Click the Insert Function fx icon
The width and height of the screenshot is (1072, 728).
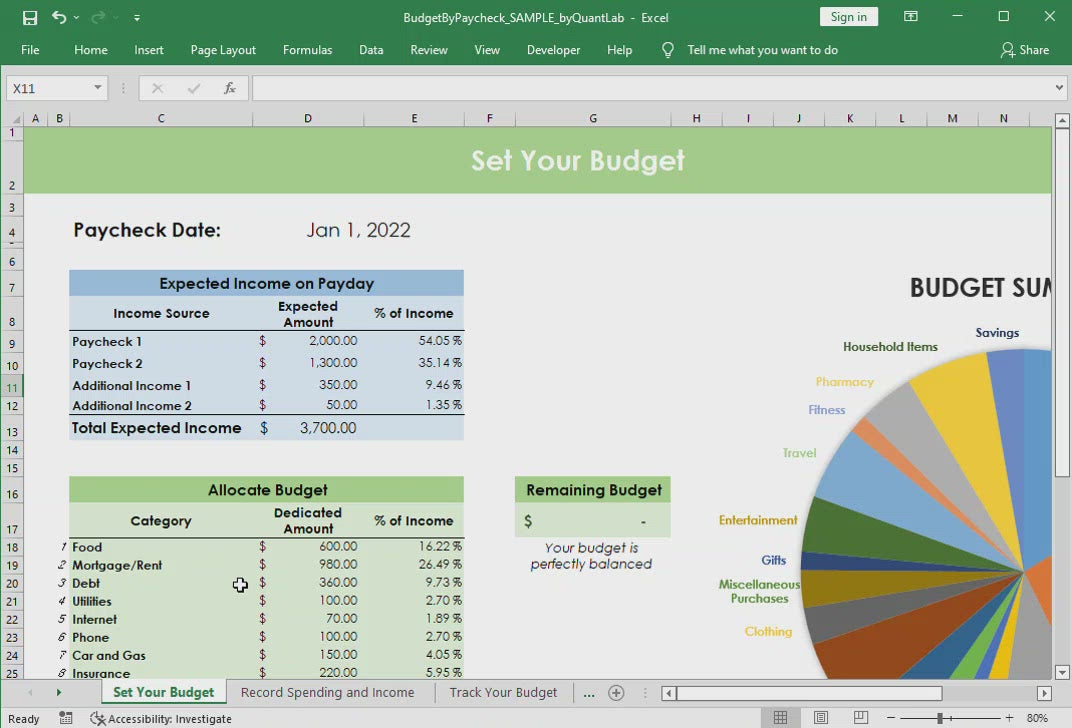pos(230,88)
